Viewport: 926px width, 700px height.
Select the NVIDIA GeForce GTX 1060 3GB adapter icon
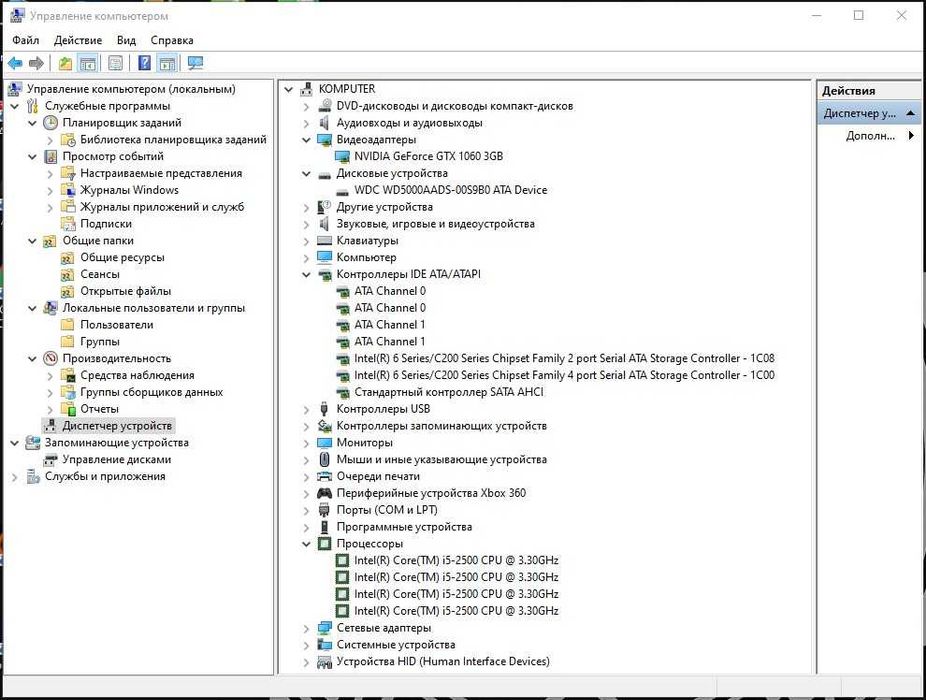[342, 157]
